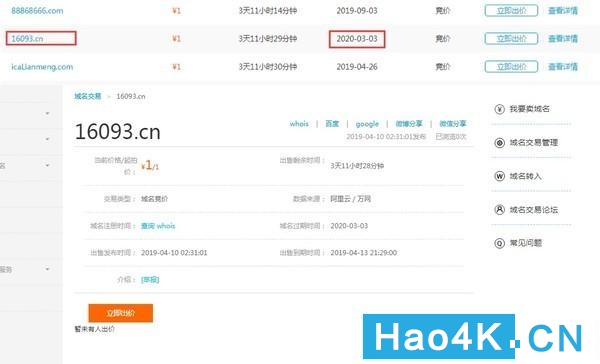The height and width of the screenshot is (364, 600).
Task: Open 我要卖域名 in the right sidebar
Action: click(530, 109)
